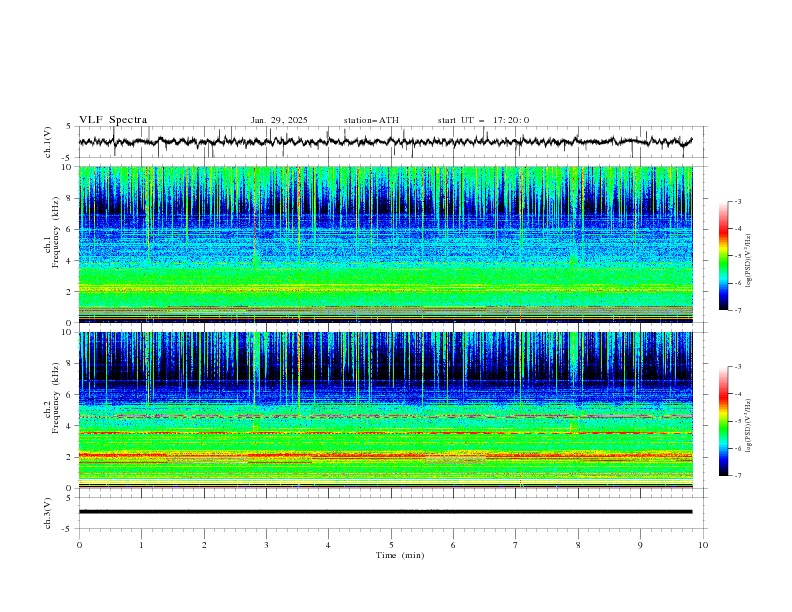Click the "-5" tick on upper color bar
The height and width of the screenshot is (612, 792).
pos(738,256)
